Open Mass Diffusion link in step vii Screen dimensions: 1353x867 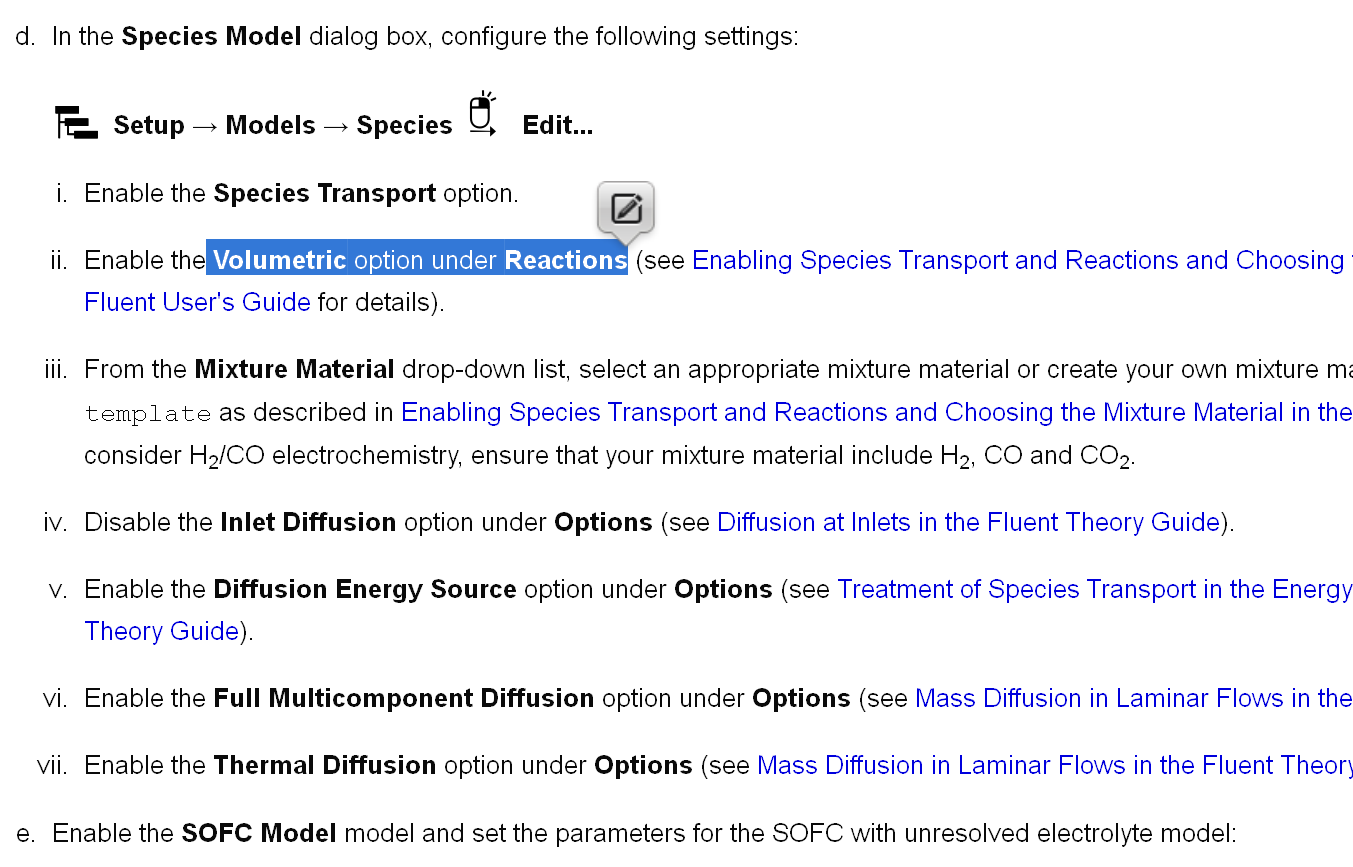coord(1054,766)
